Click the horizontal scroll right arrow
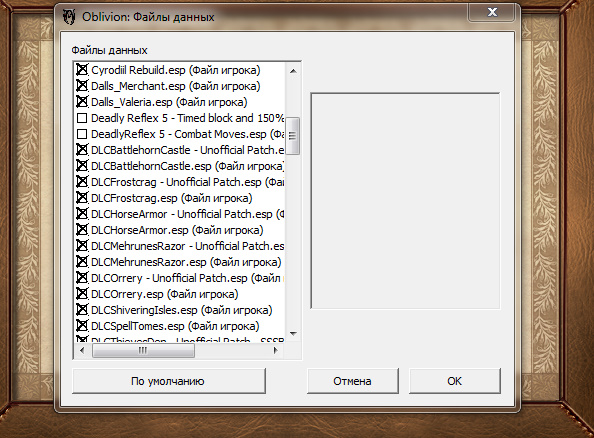The width and height of the screenshot is (594, 438). tap(275, 350)
